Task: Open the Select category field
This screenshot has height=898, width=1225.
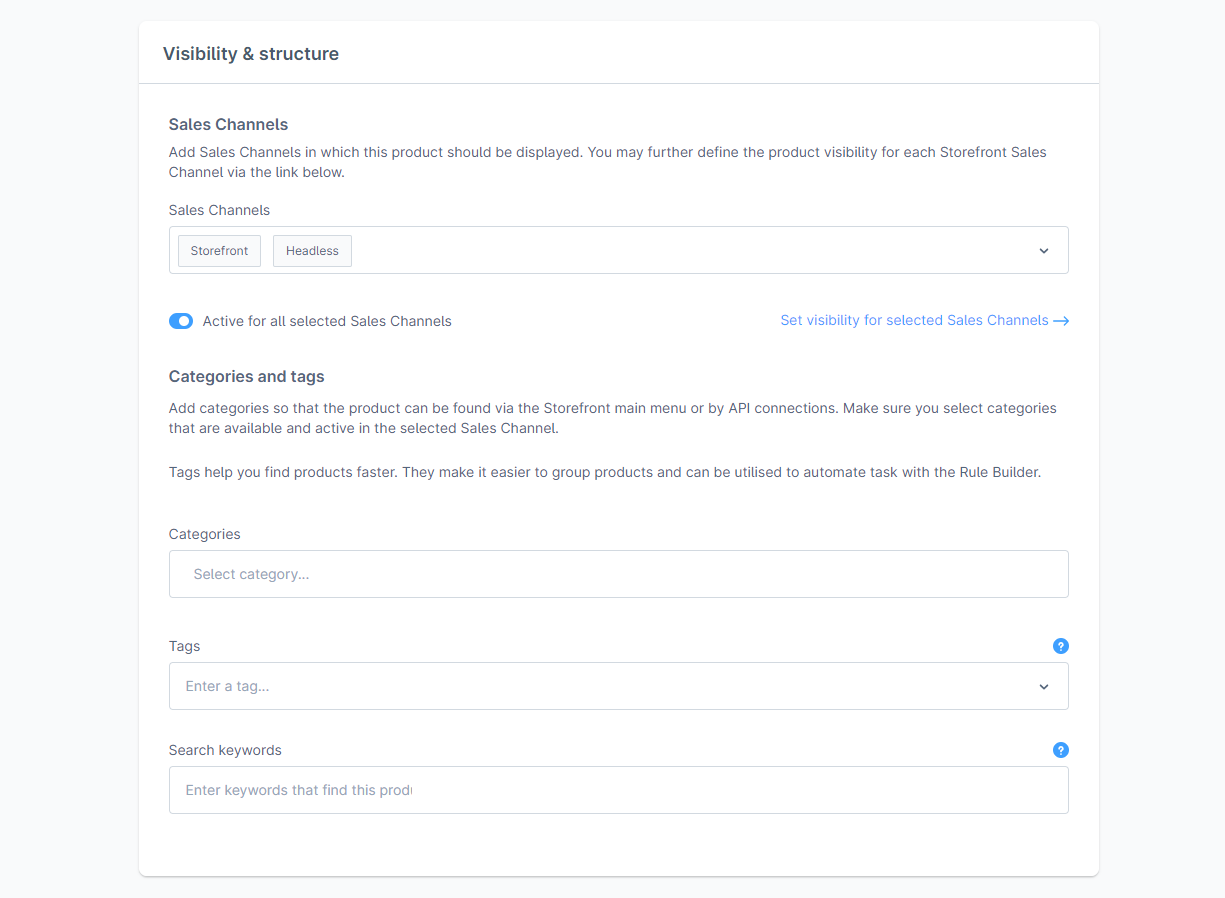Action: tap(618, 574)
